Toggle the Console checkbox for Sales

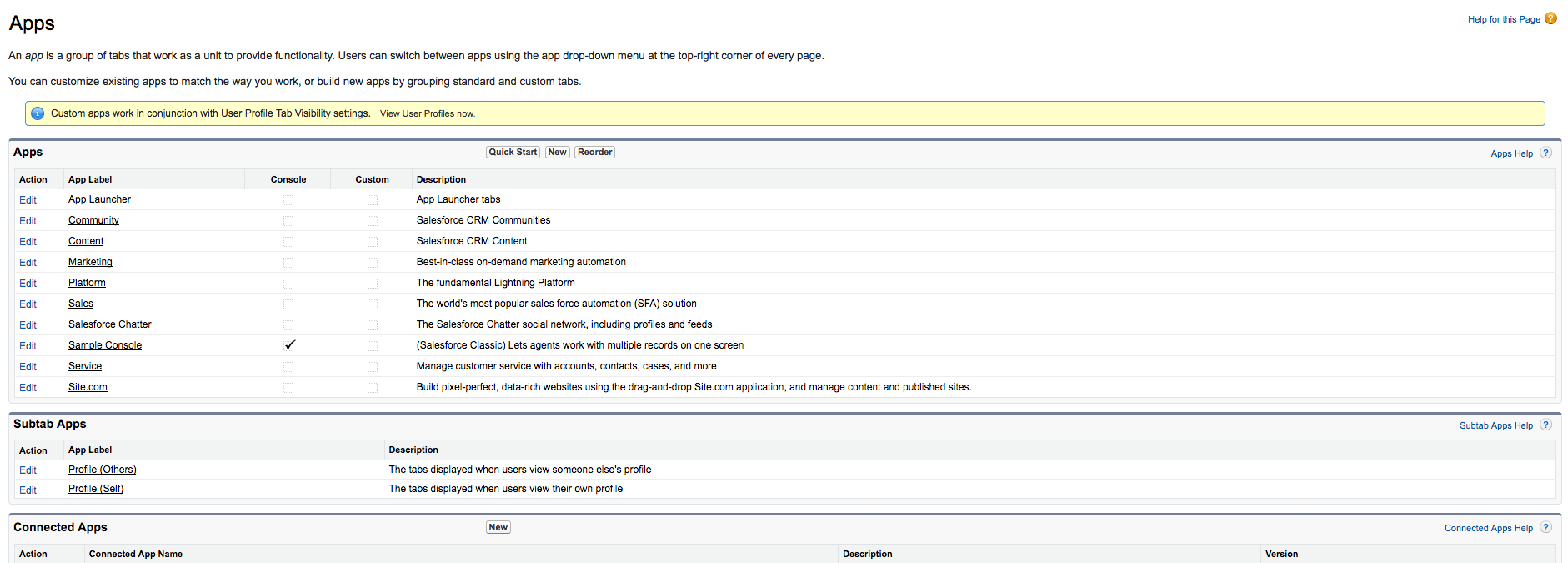click(x=288, y=304)
